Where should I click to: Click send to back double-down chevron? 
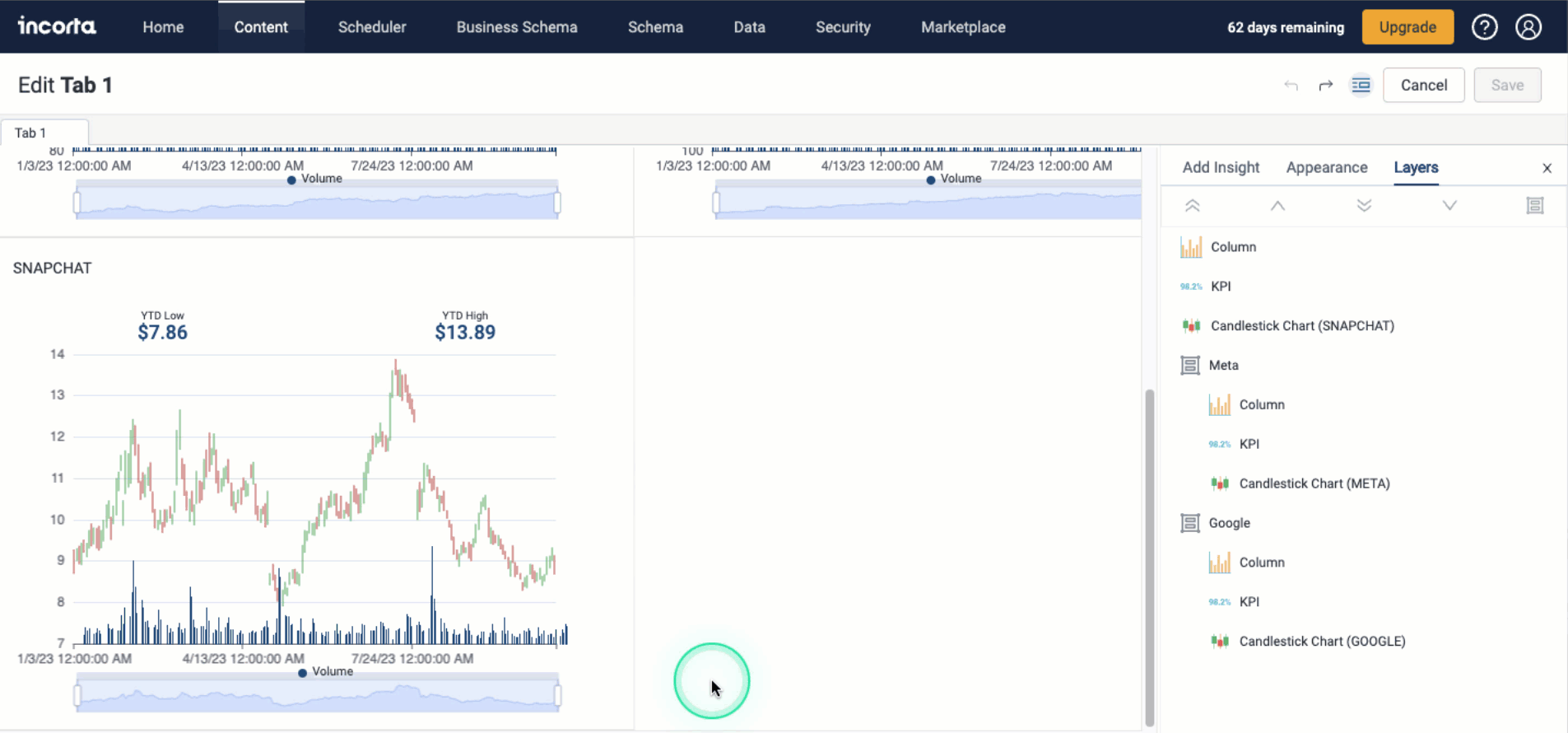[1364, 206]
